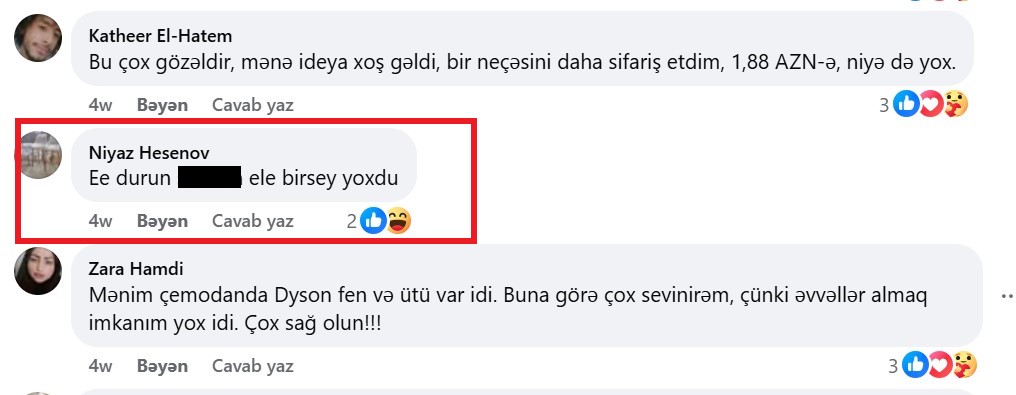Like Niyaz Hesenov's comment with Bəyən
Viewport: 1016px width, 395px height.
[162, 221]
